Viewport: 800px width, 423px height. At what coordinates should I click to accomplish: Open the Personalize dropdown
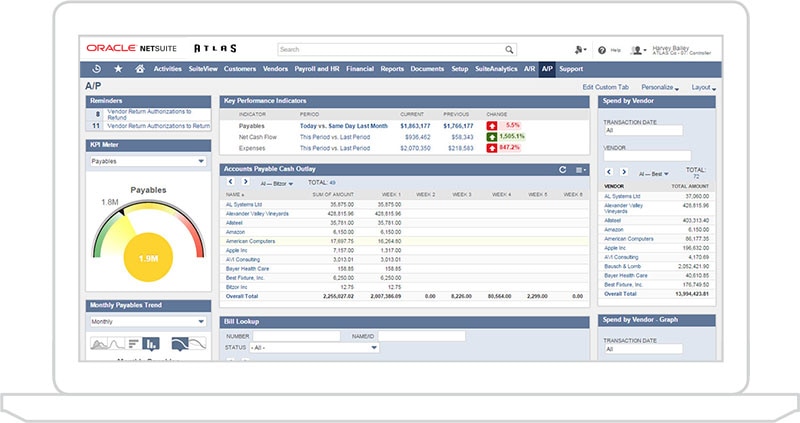click(x=661, y=87)
